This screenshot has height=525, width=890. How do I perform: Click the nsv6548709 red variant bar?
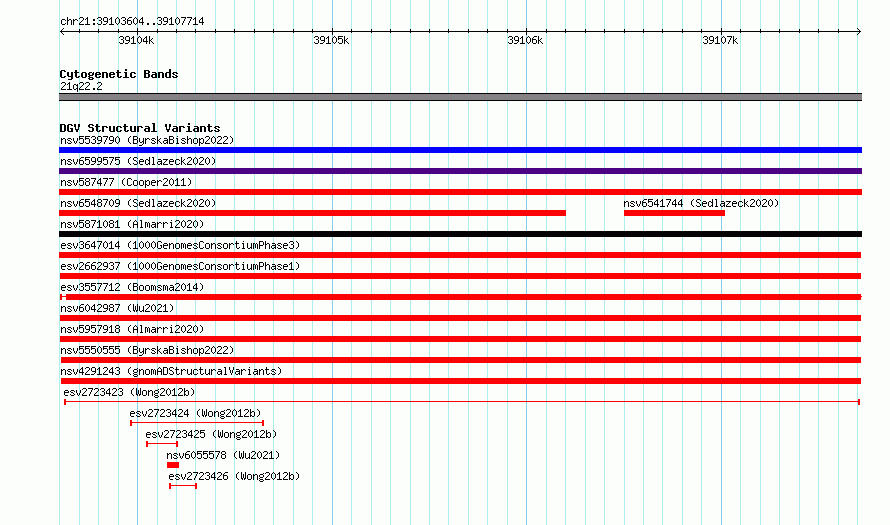(312, 213)
